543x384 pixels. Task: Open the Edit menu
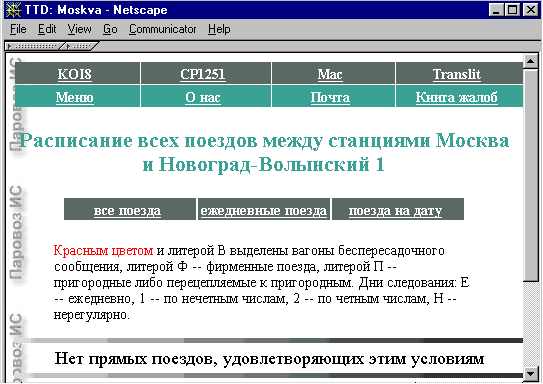(x=47, y=29)
